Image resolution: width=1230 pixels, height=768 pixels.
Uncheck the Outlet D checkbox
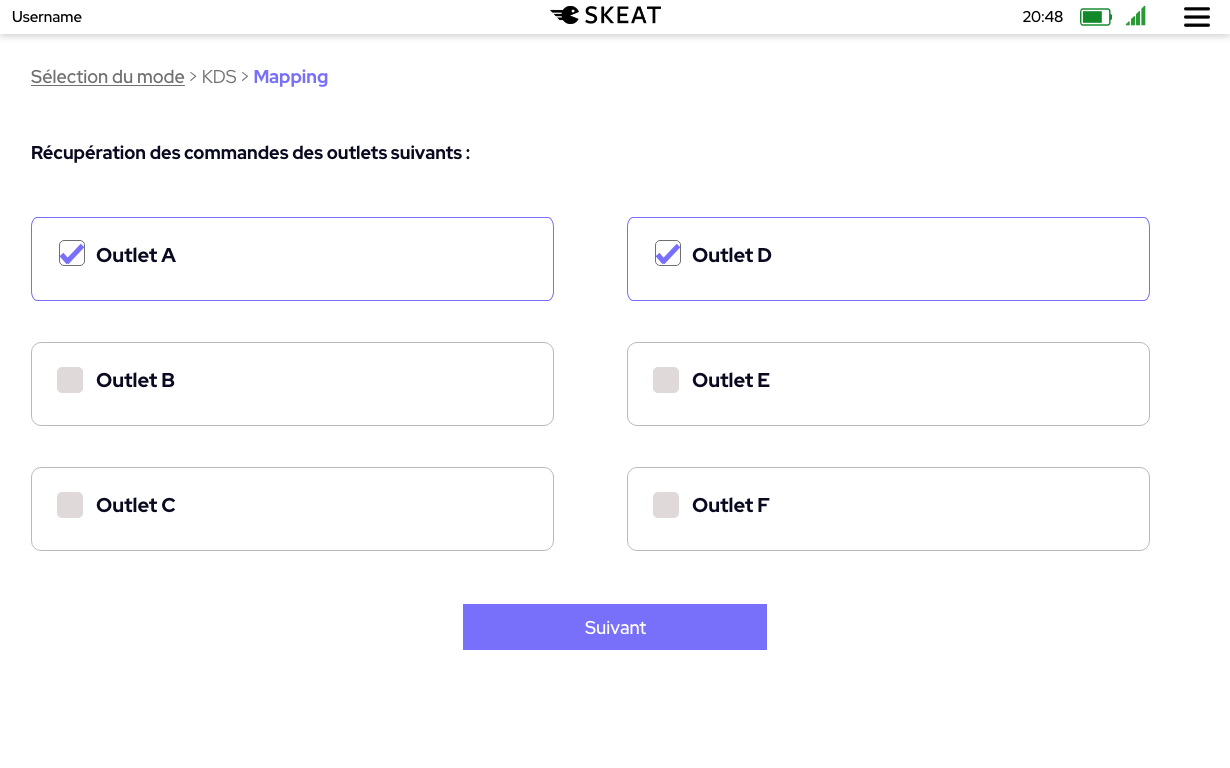(x=668, y=254)
